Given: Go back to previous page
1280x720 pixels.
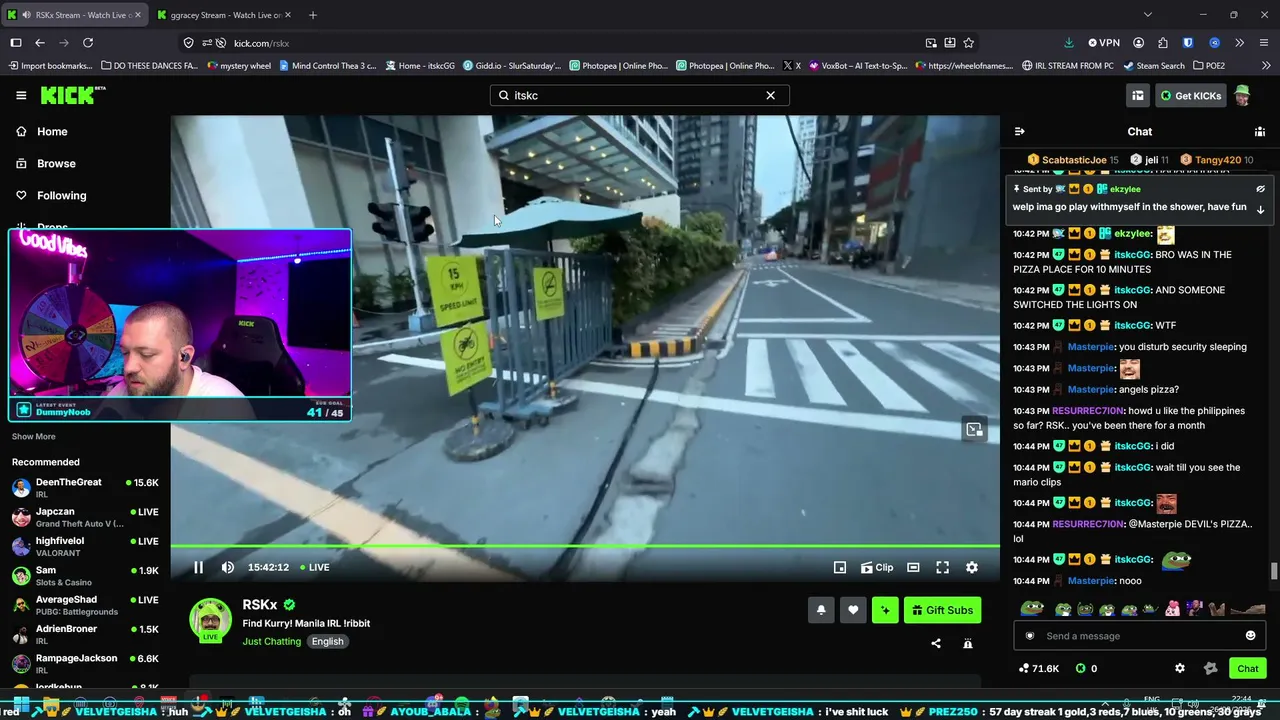Looking at the screenshot, I should [40, 43].
